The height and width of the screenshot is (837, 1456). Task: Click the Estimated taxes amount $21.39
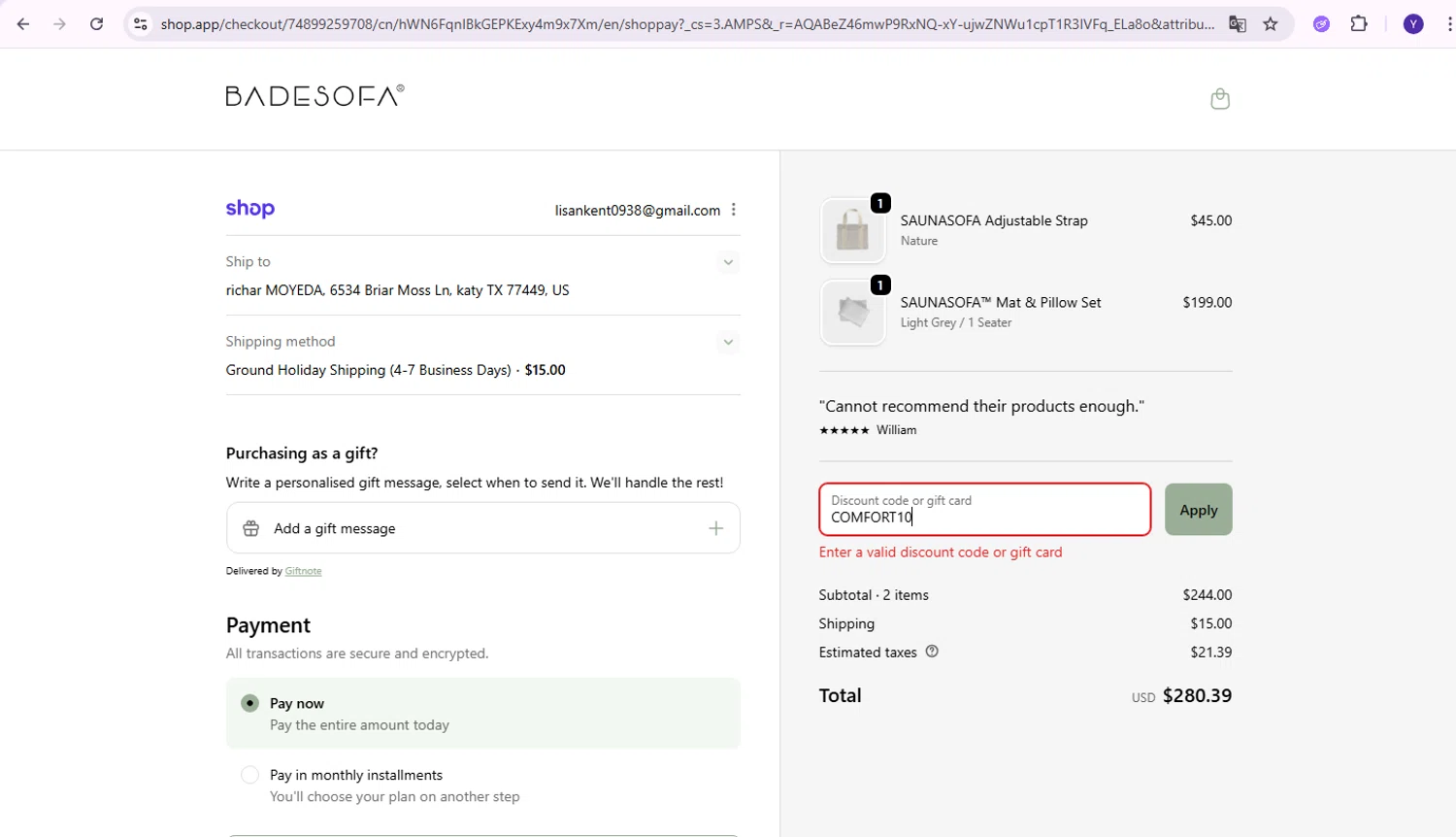(x=1211, y=652)
